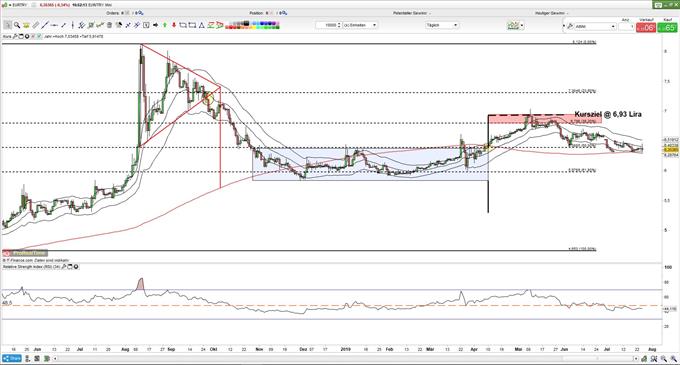680x365 pixels.
Task: Activate the zoom magnifier tool
Action: coord(17,25)
